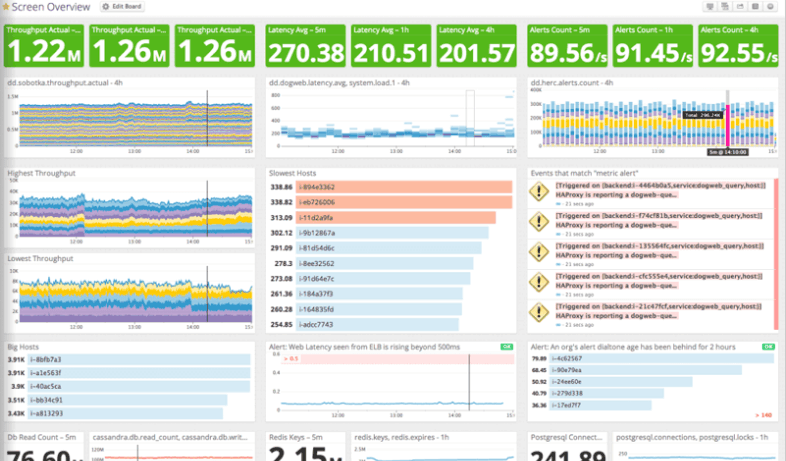This screenshot has width=786, height=461.
Task: Select the Latency Avg 5m widget
Action: (x=306, y=46)
